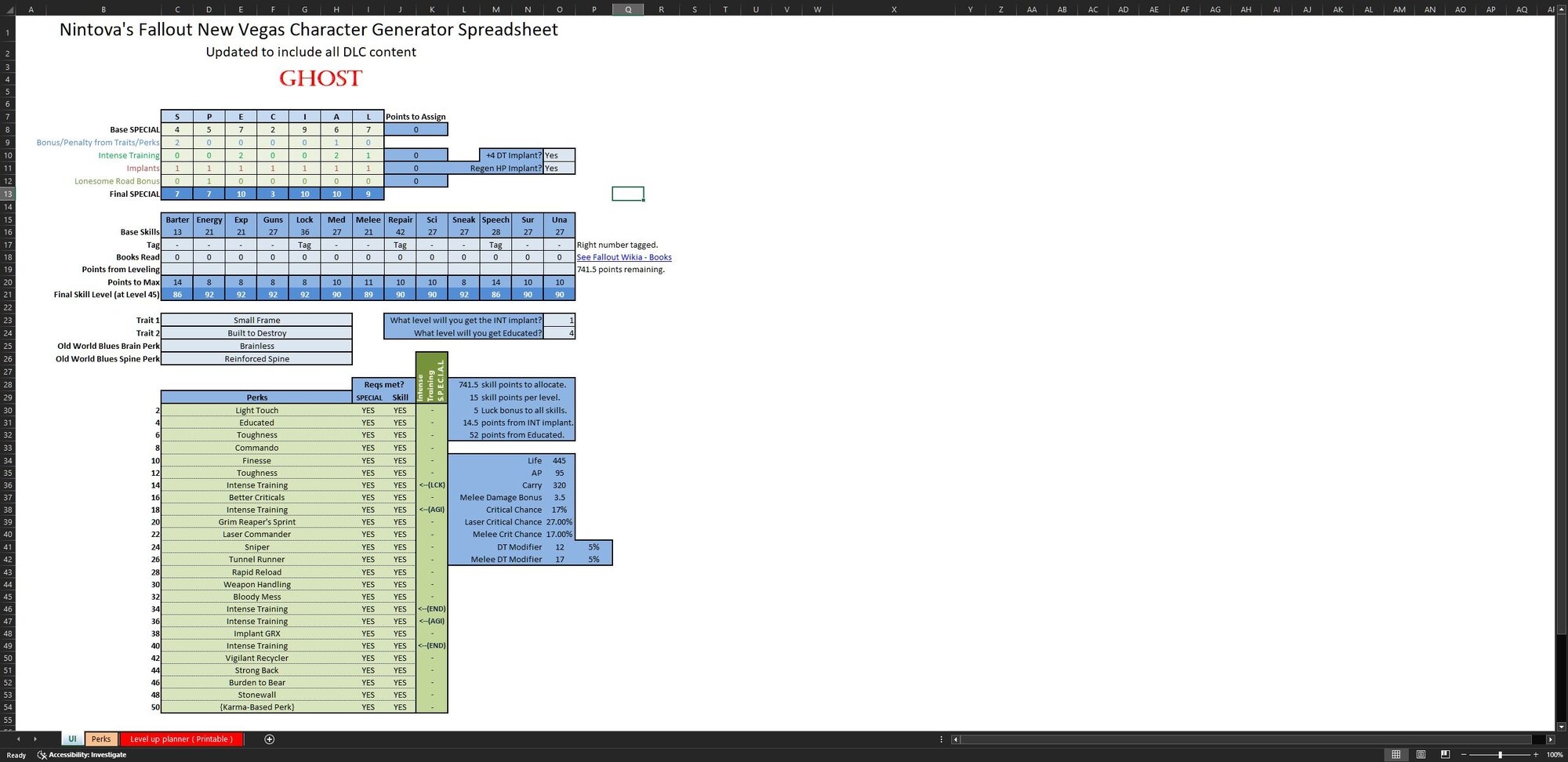This screenshot has width=1568, height=762.
Task: Select column X header
Action: coord(894,9)
